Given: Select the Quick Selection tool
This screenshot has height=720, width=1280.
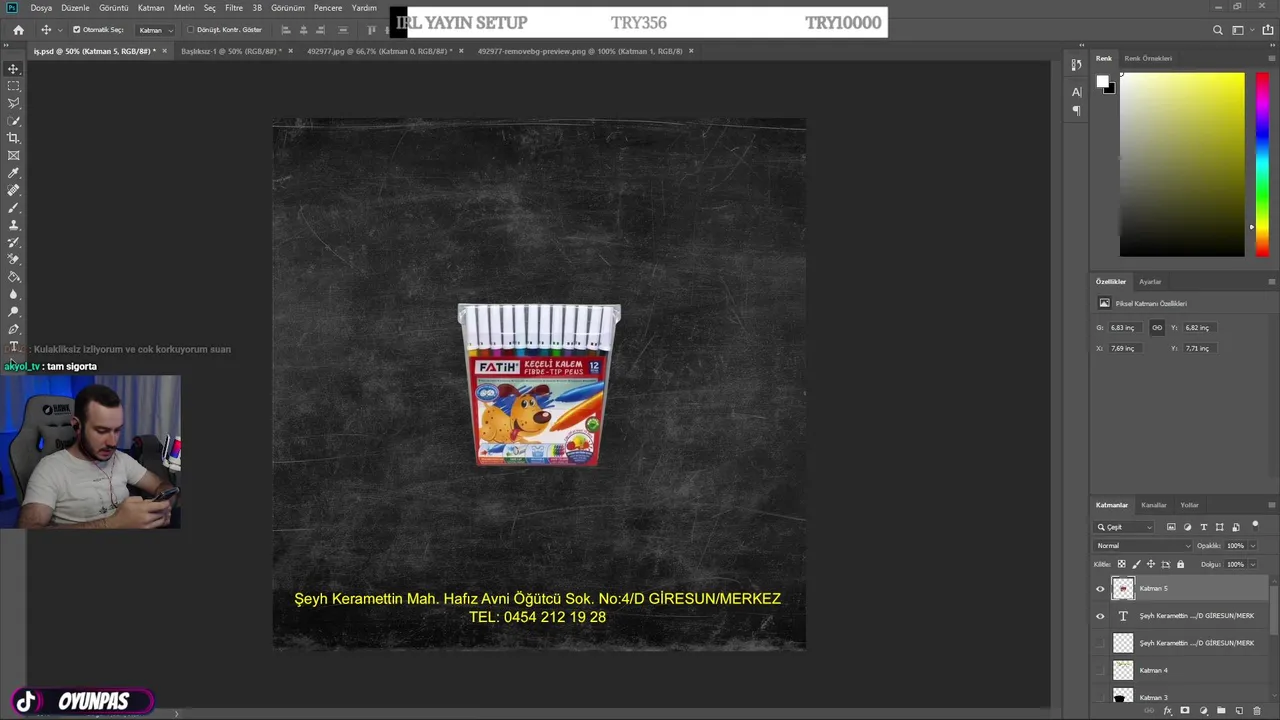Looking at the screenshot, I should 14,121.
